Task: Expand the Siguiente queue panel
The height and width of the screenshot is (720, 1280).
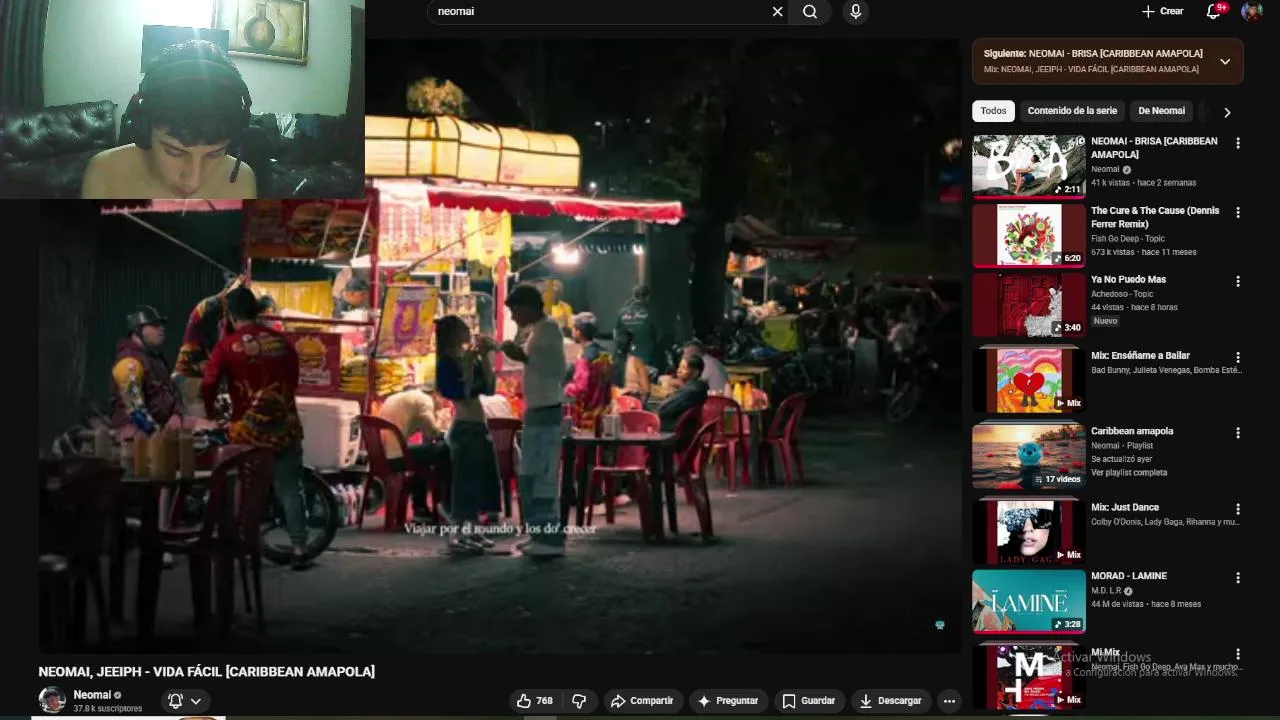Action: (1225, 61)
